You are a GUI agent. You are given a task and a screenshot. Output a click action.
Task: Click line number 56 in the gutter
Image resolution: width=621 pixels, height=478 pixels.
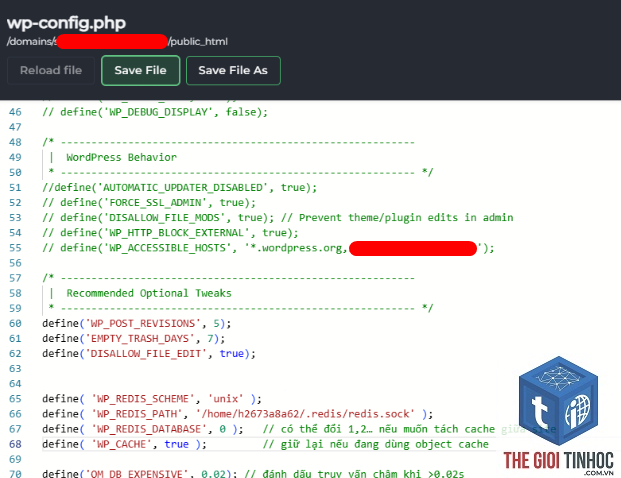click(15, 263)
